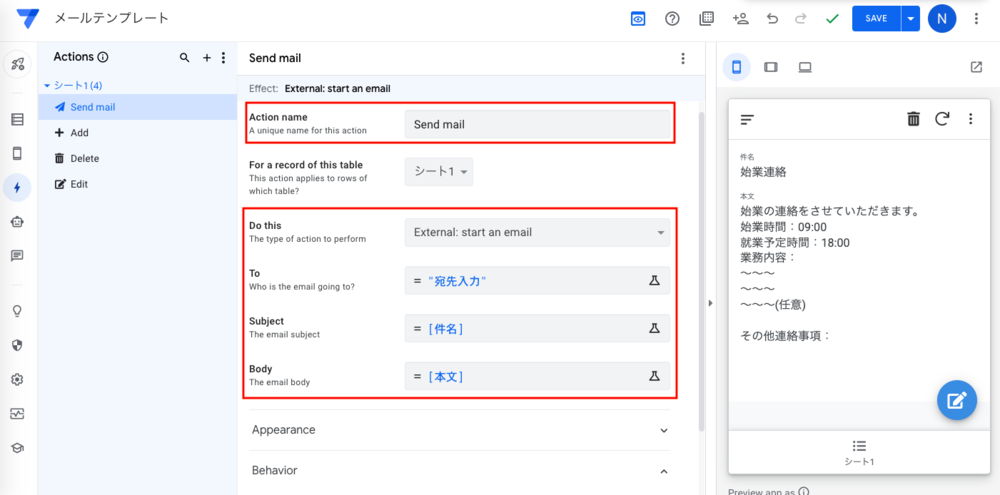Screen dimensions: 1000x495
Task: Open the Do this action type dropdown
Action: coord(537,233)
